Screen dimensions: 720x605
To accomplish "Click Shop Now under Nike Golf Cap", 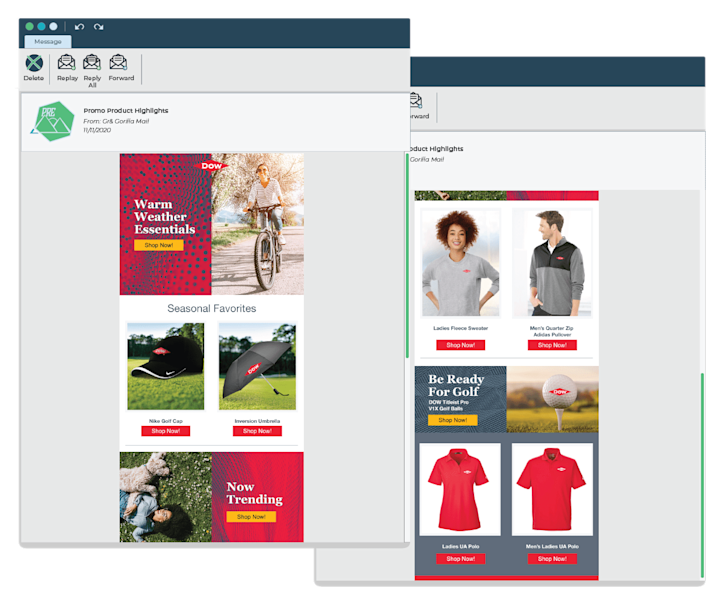I will [165, 431].
